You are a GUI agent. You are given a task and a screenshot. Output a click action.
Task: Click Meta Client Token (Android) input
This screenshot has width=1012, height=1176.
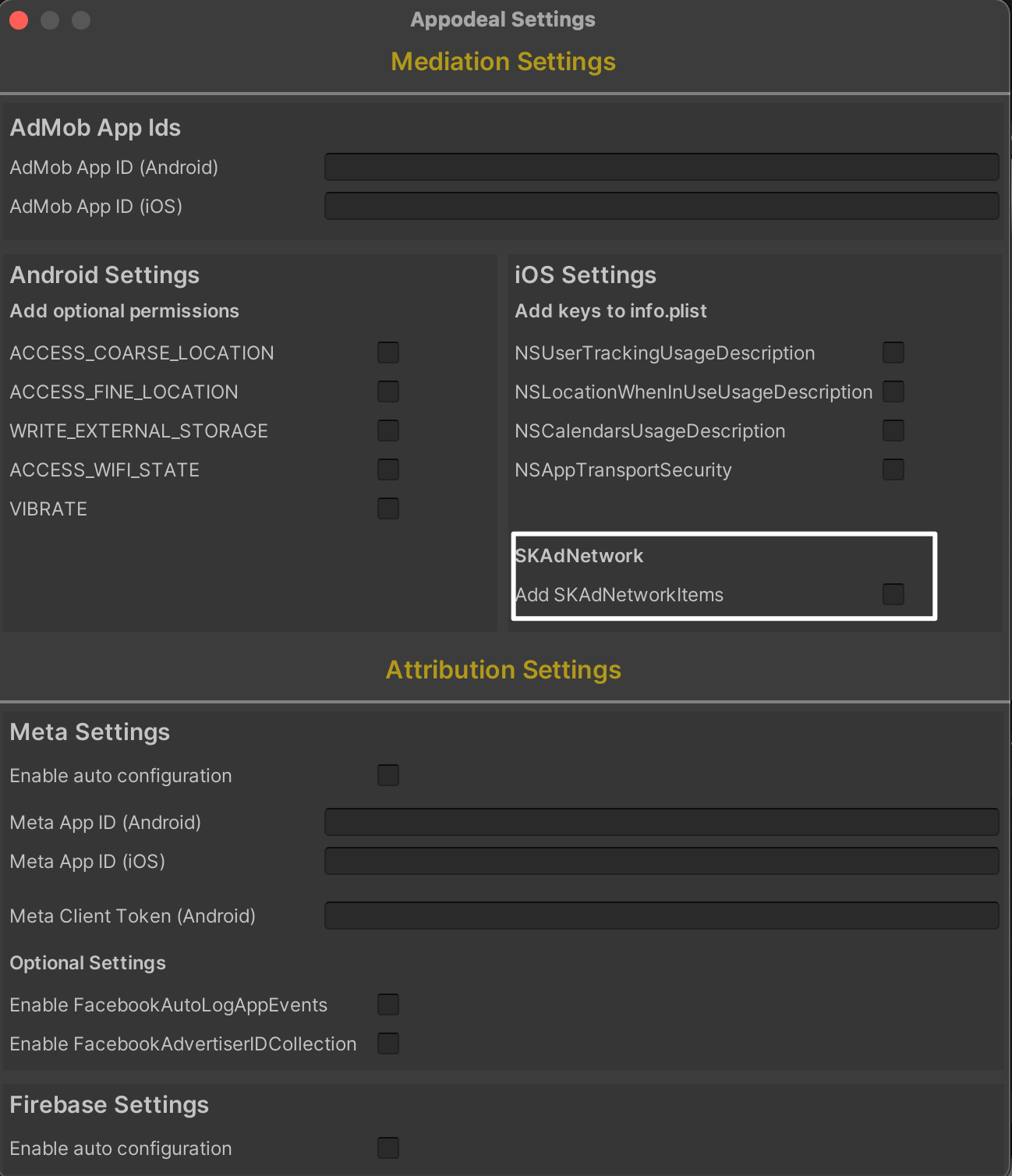tap(661, 916)
